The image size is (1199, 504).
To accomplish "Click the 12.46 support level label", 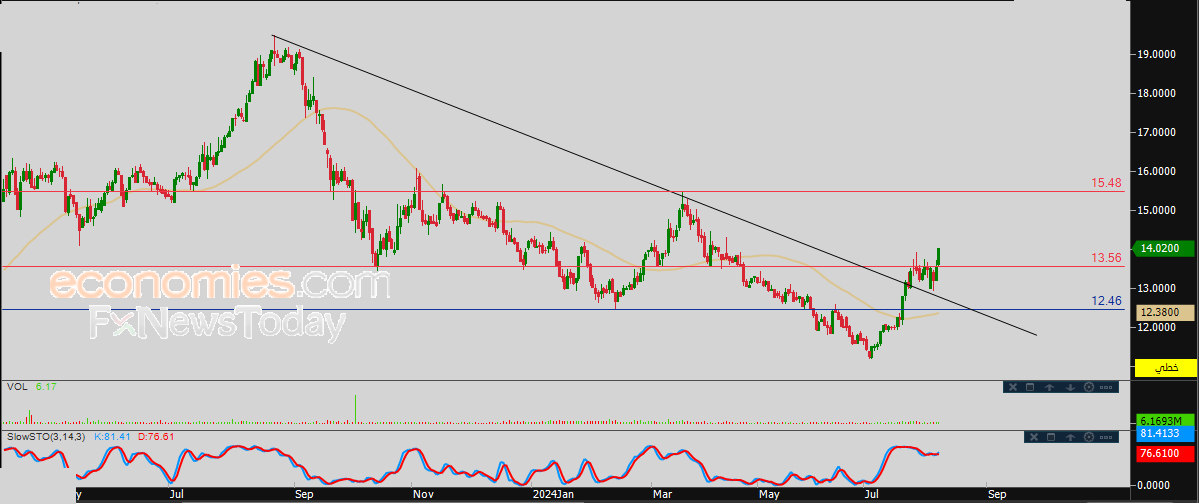I will pos(1106,301).
